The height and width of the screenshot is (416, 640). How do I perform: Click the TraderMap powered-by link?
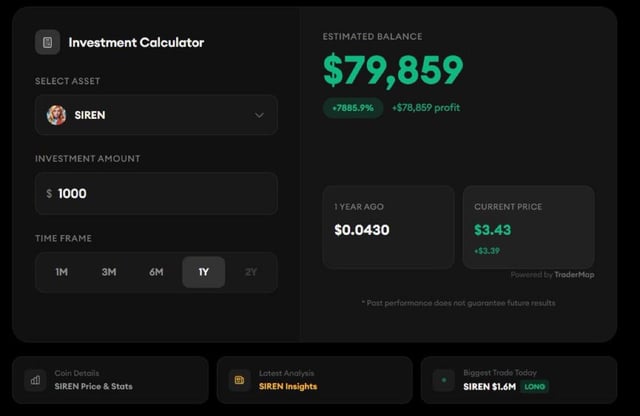[574, 275]
